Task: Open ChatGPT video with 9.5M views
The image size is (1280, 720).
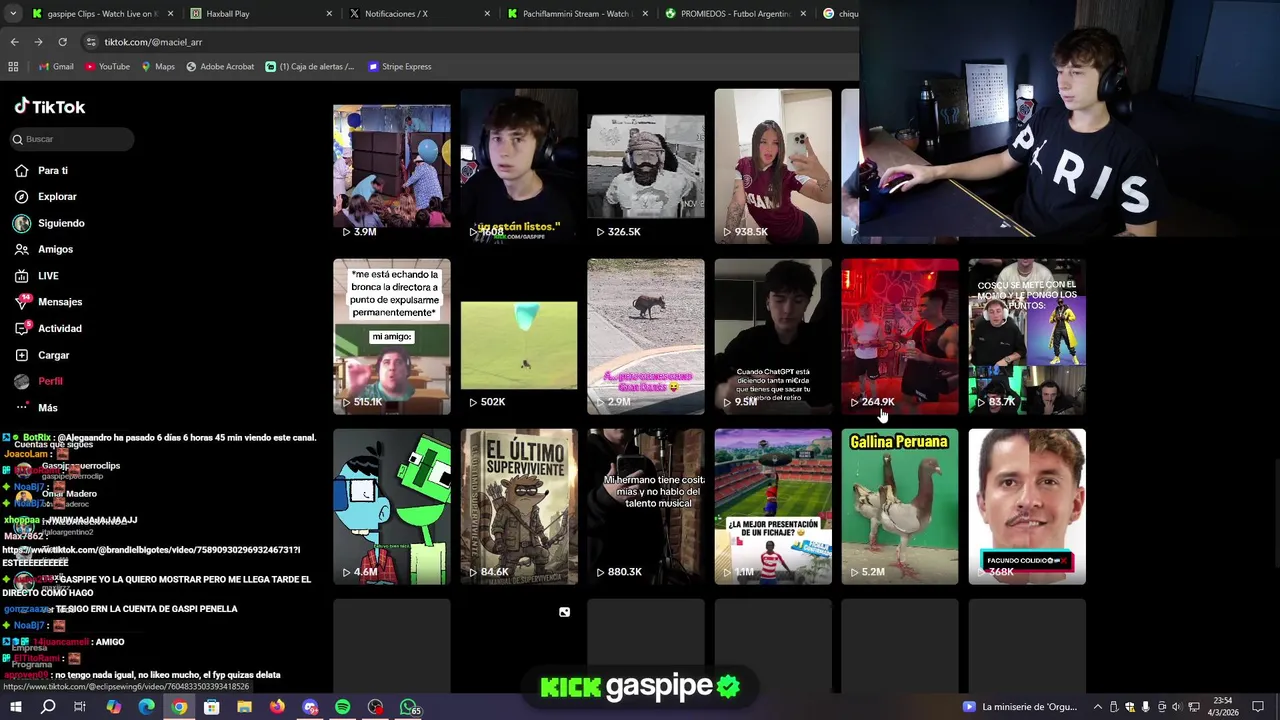Action: point(773,336)
